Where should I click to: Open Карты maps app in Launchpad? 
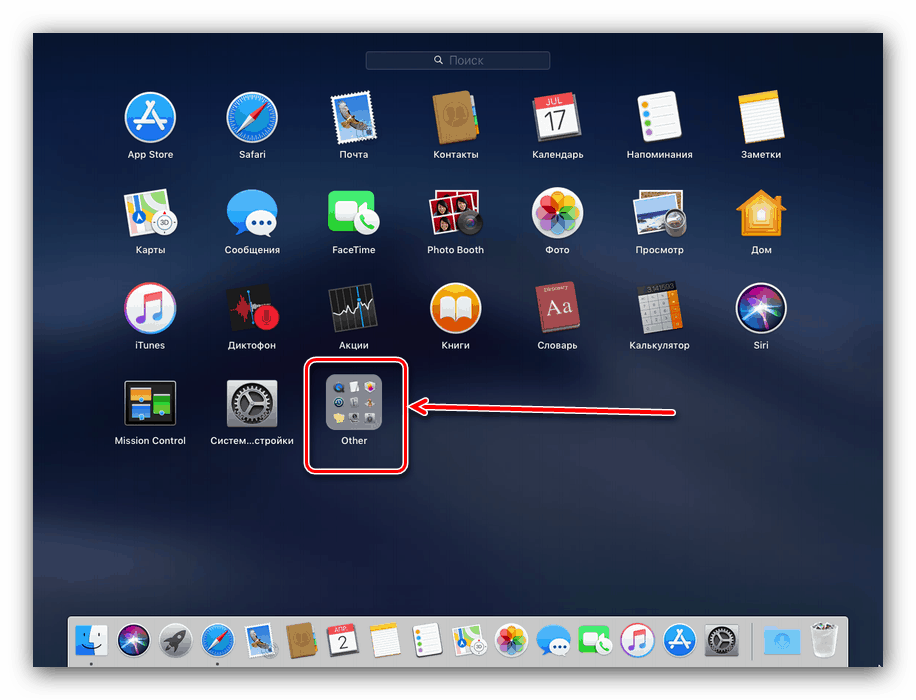[150, 213]
